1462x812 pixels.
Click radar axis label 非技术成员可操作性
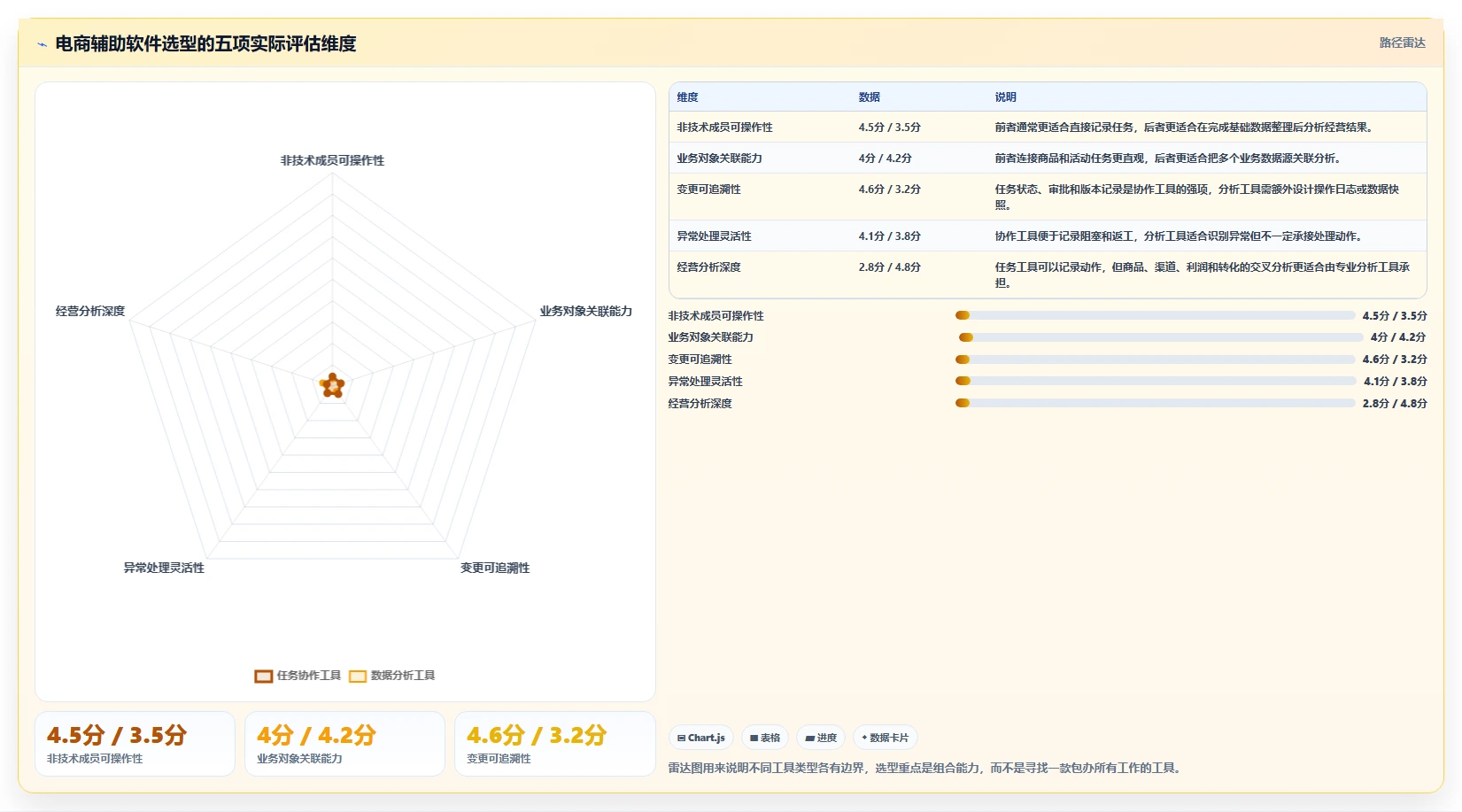pos(333,160)
